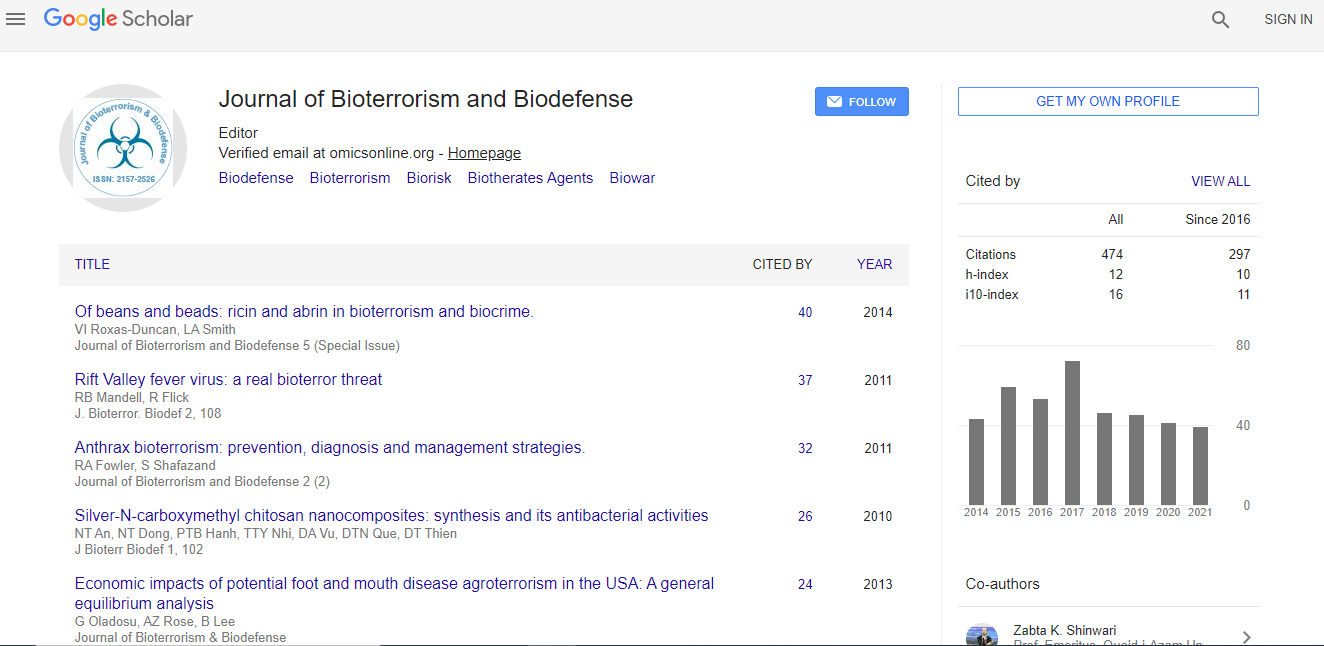Click Get My Own Profile button
The height and width of the screenshot is (646, 1324).
tap(1107, 102)
